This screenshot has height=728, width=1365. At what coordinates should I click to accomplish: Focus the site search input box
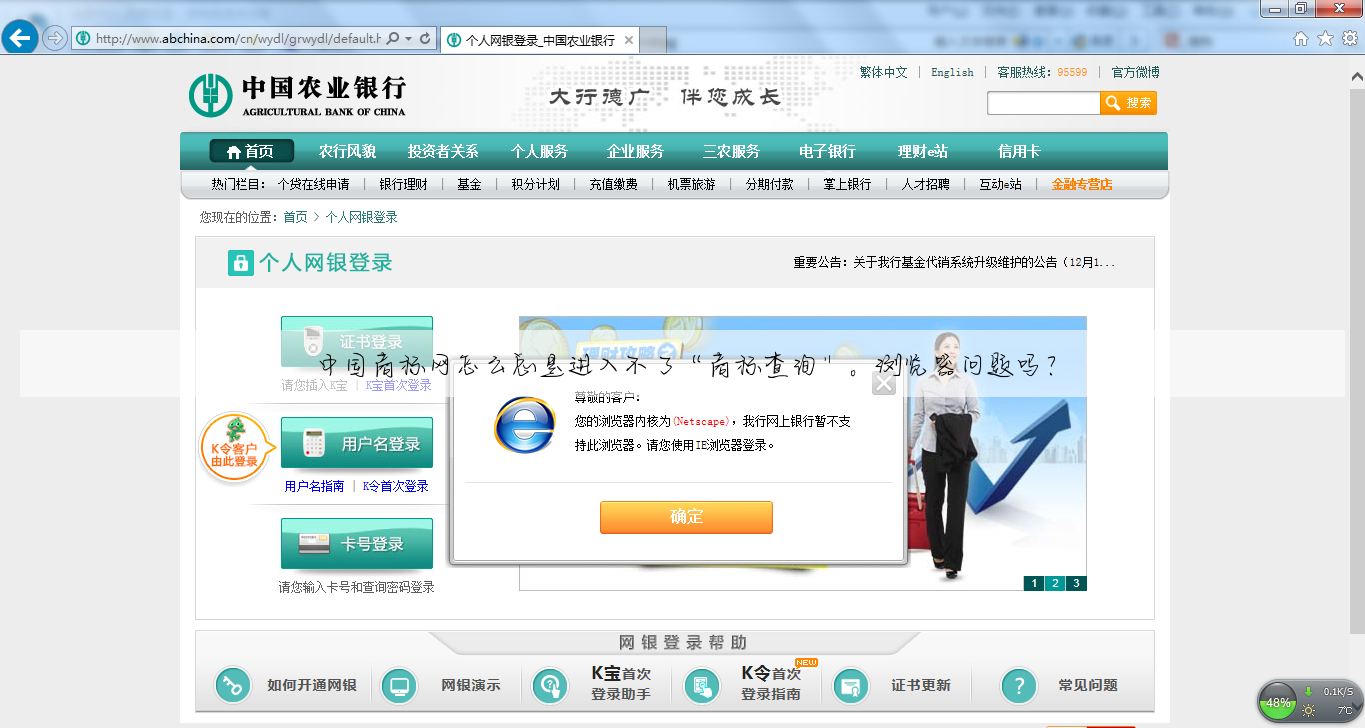(x=1043, y=103)
